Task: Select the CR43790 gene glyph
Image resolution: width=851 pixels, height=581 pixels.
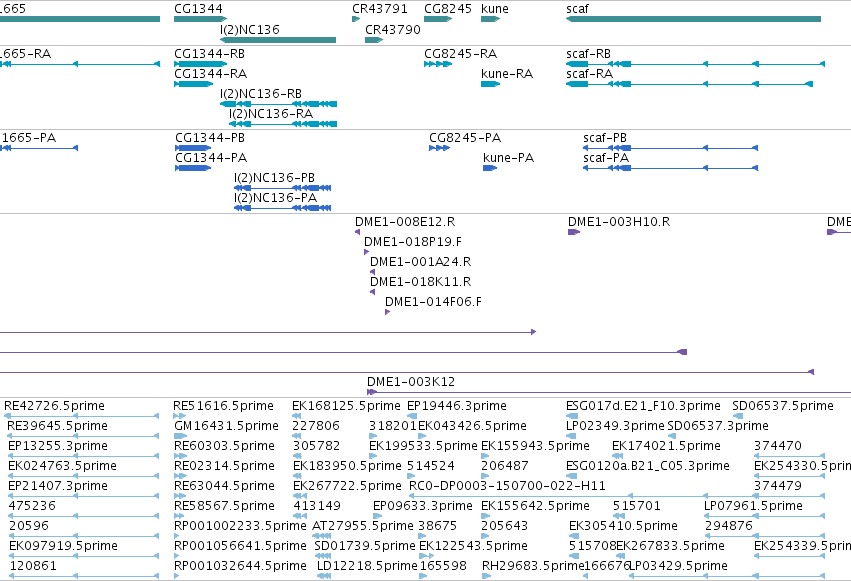Action: click(374, 40)
